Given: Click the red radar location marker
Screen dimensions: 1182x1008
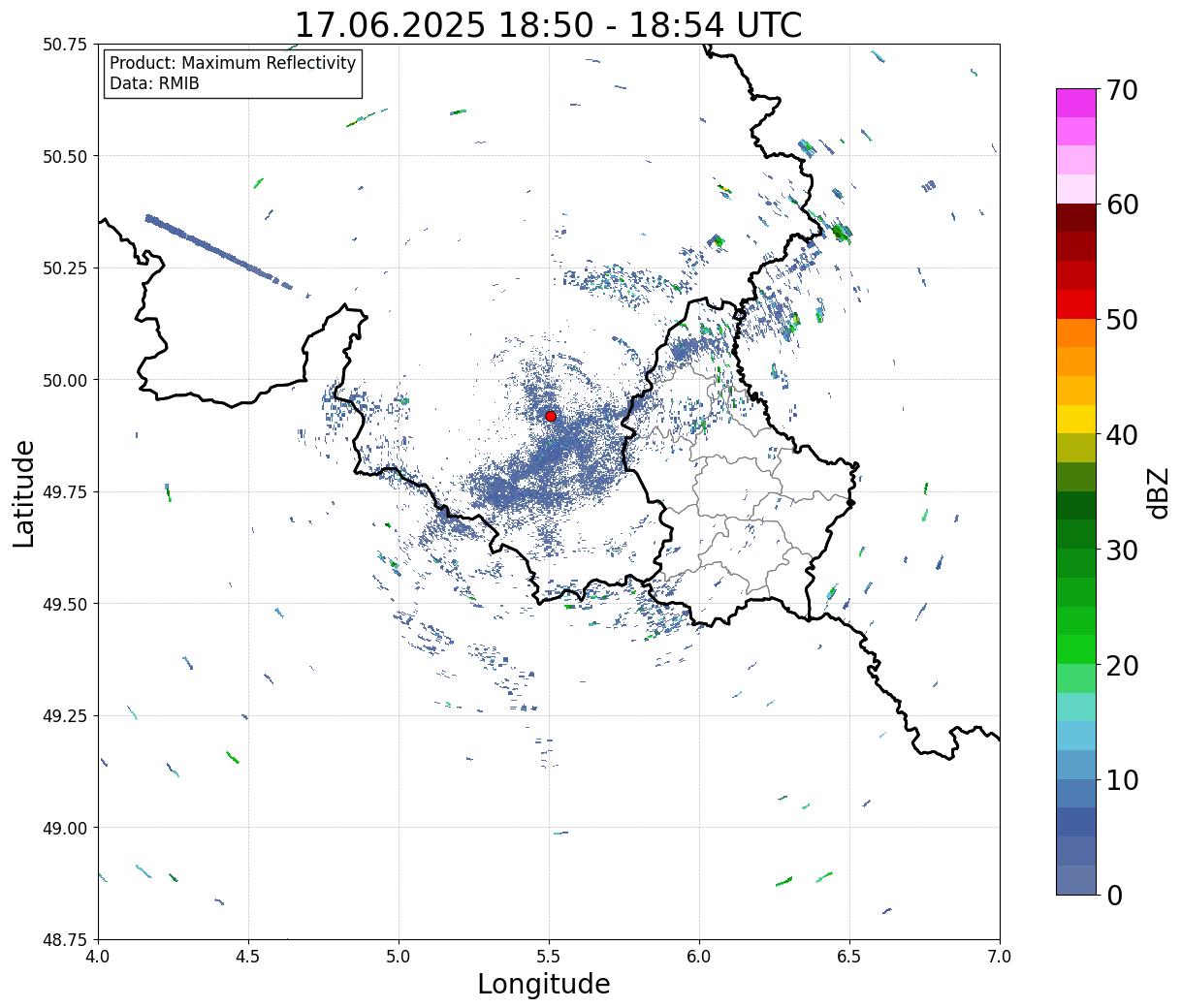Looking at the screenshot, I should (551, 416).
